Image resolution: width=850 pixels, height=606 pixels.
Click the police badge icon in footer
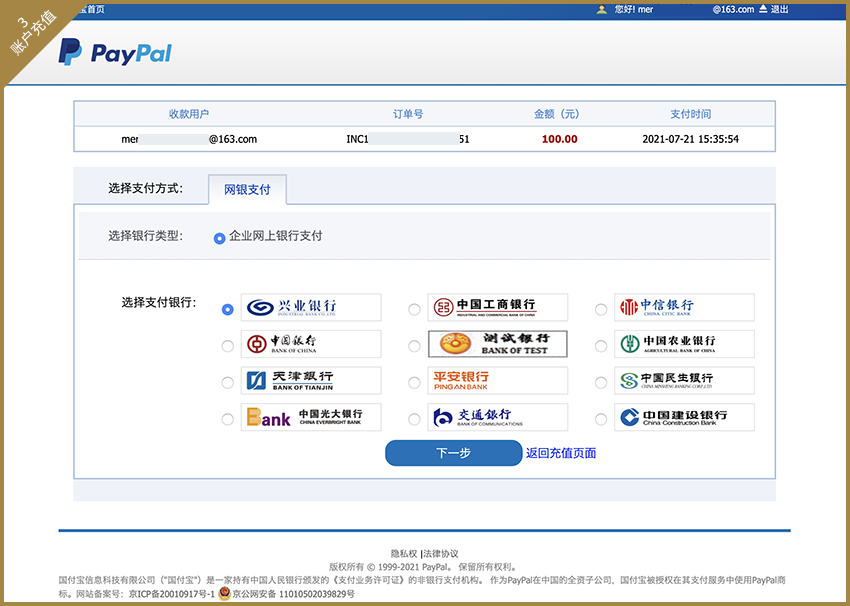click(x=224, y=594)
